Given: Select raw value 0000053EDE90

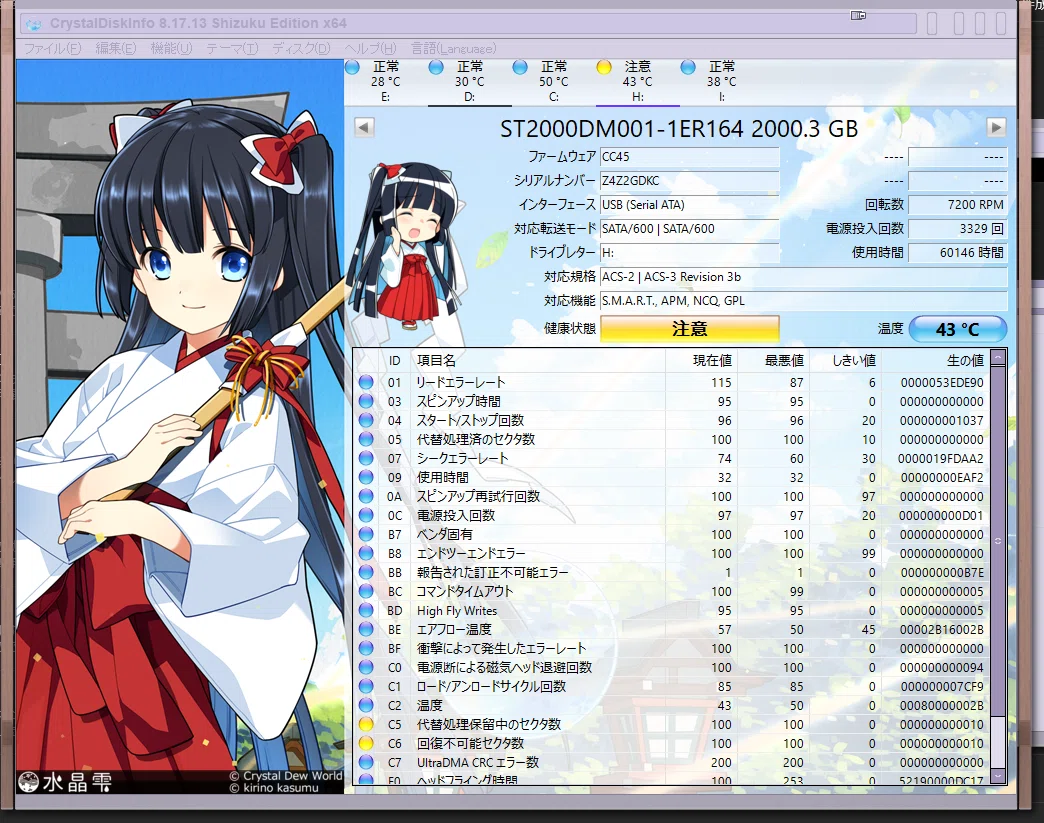Looking at the screenshot, I should click(x=941, y=383).
